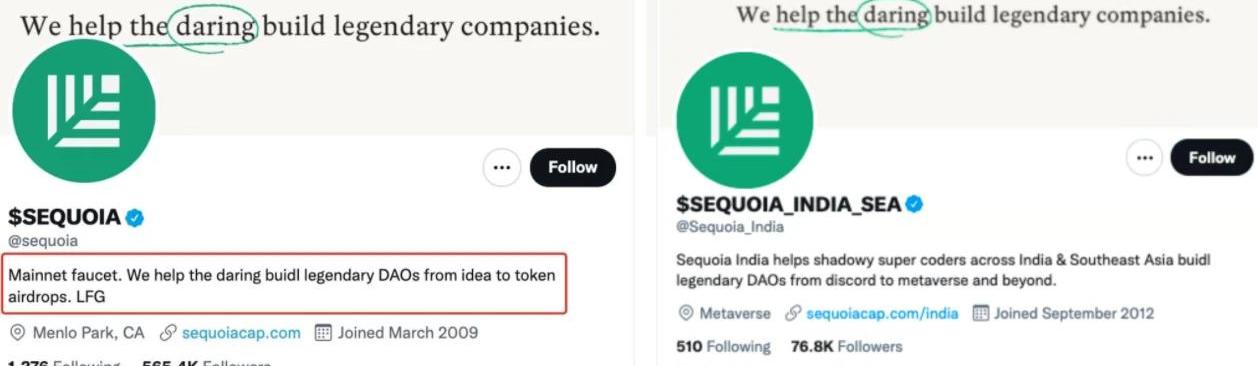Click the right profile header banner
The height and width of the screenshot is (366, 1258).
952,62
